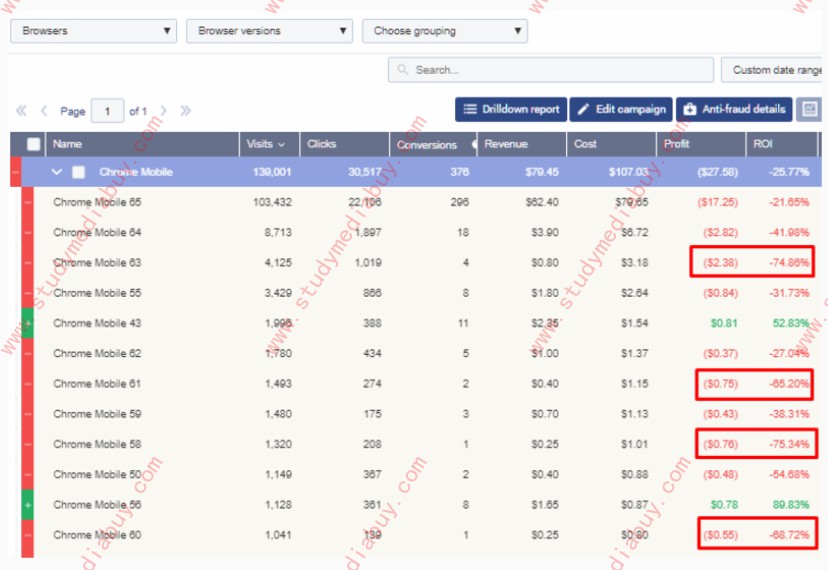Open the Choose grouping dropdown
Screen dimensions: 828x570
pyautogui.click(x=445, y=31)
